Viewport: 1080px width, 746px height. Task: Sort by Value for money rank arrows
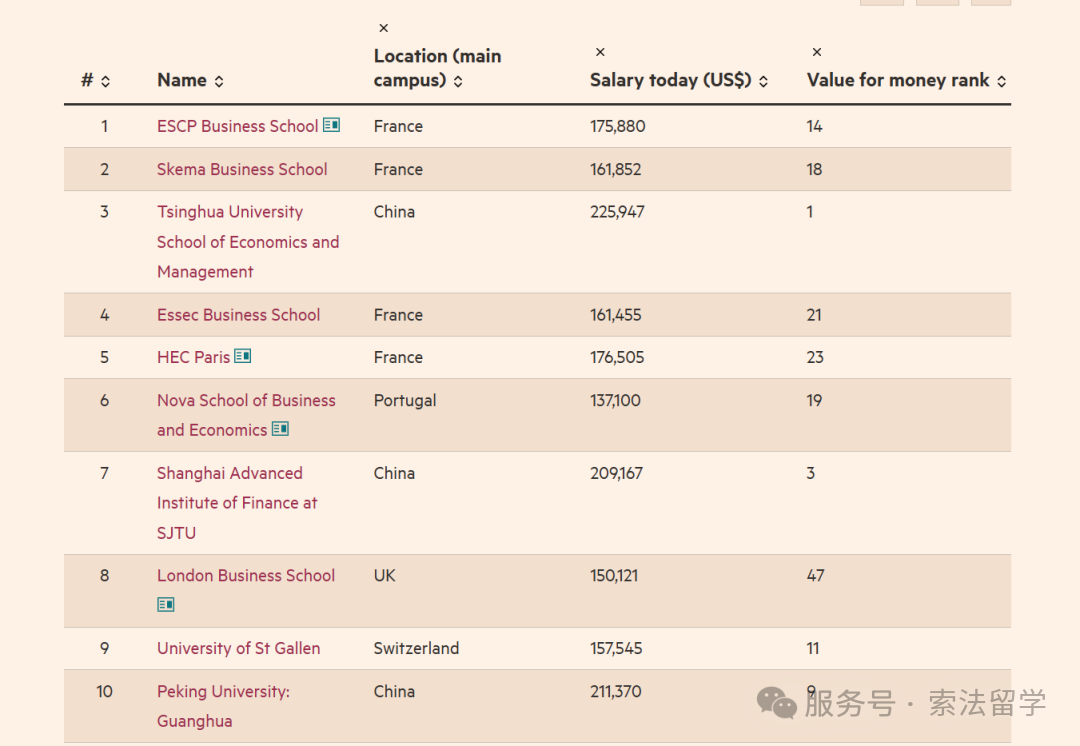click(x=1001, y=81)
